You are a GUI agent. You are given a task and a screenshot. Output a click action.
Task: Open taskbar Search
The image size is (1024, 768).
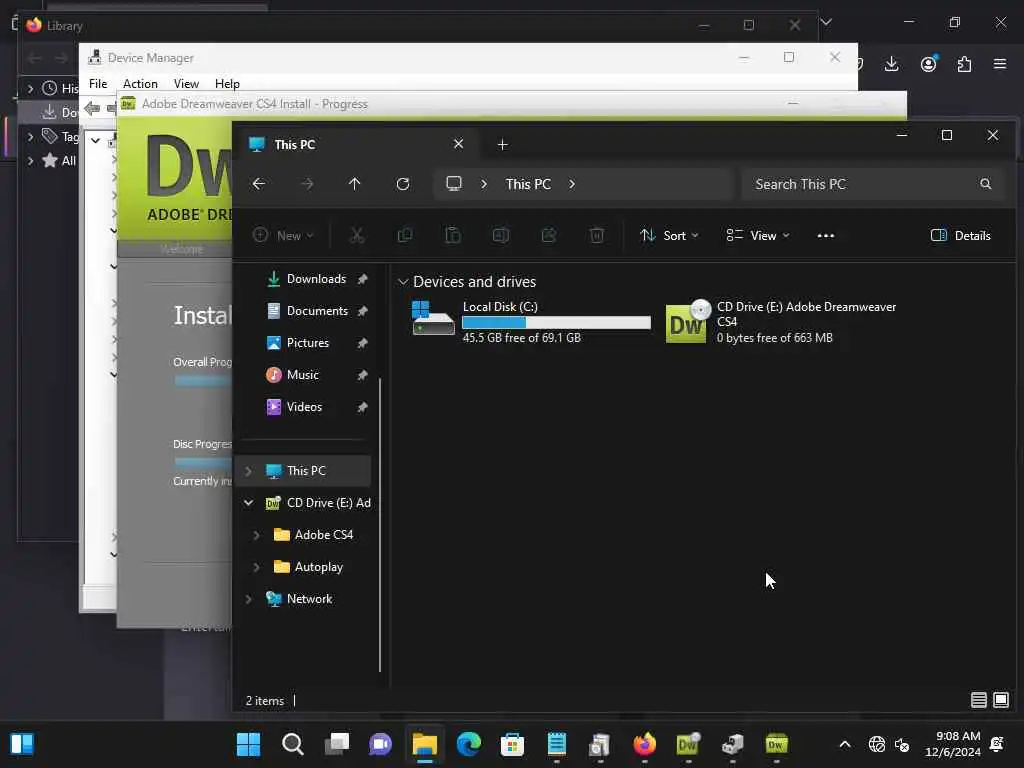[x=293, y=744]
